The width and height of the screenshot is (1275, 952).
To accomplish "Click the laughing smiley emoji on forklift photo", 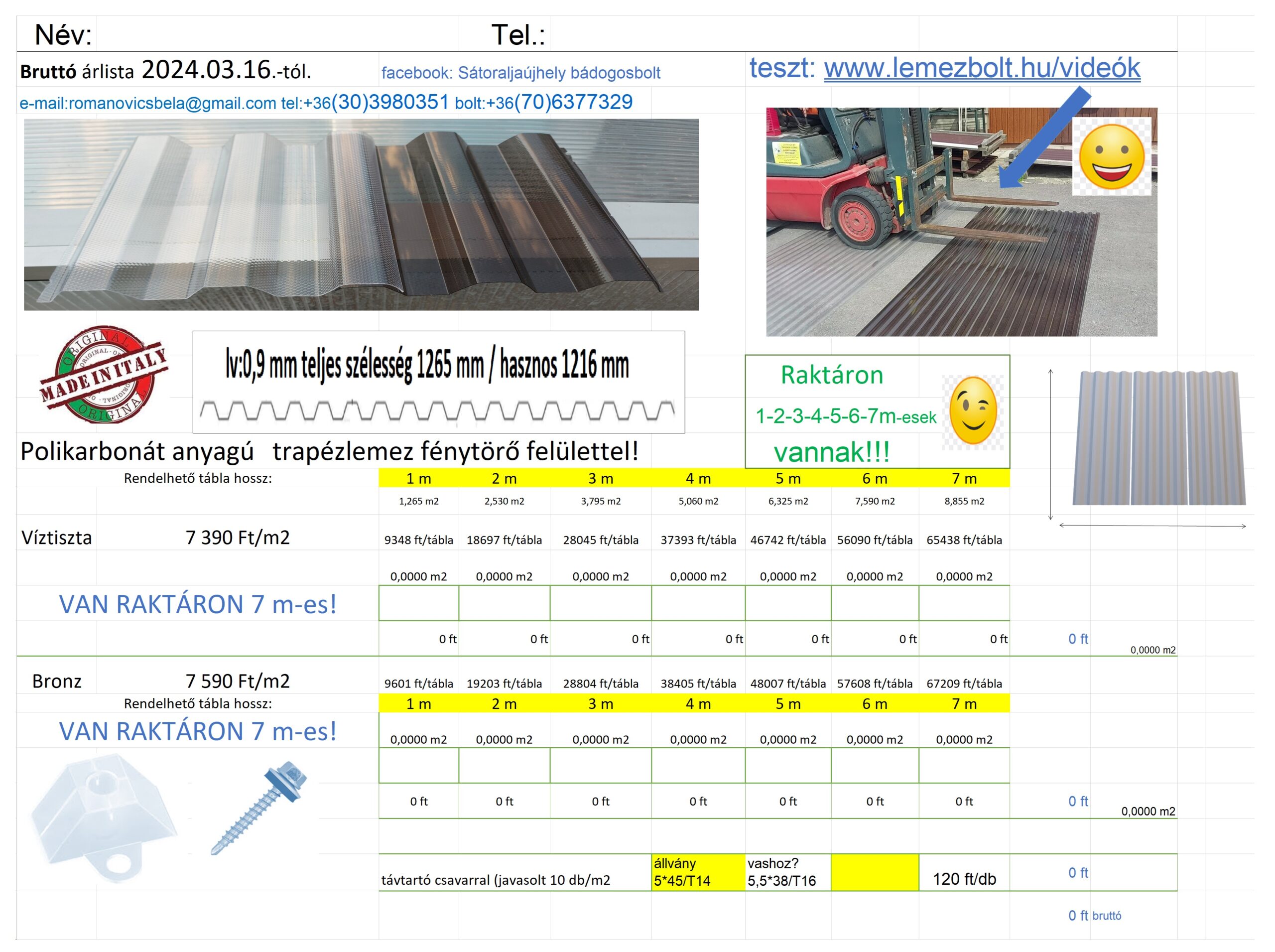I will click(x=1111, y=156).
